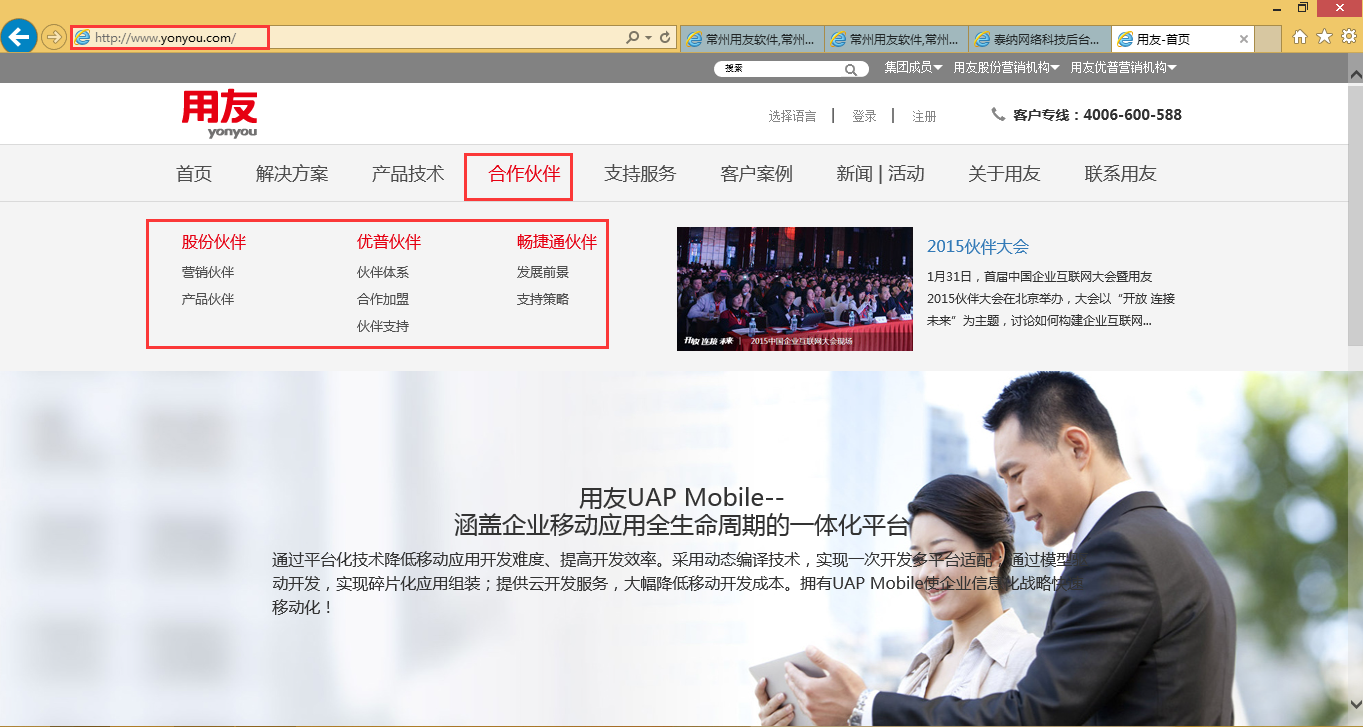Open the Favorites star icon
This screenshot has height=727, width=1363.
1324,37
